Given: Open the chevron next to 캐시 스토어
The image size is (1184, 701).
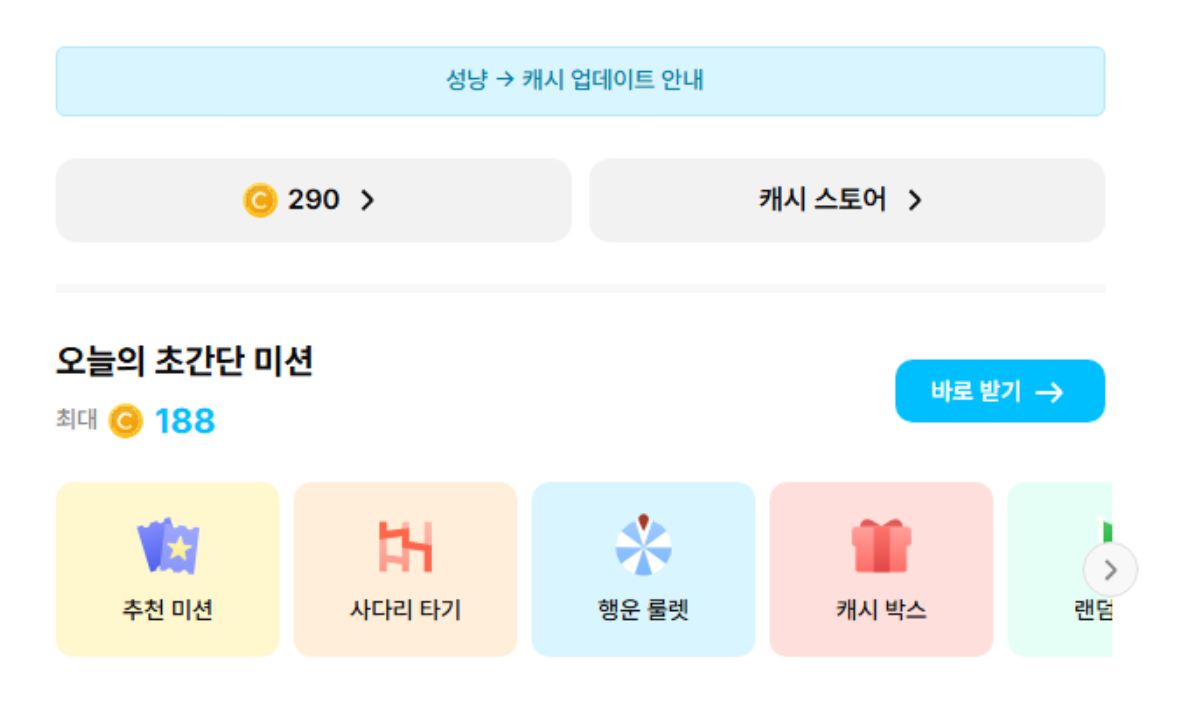Looking at the screenshot, I should tap(914, 201).
